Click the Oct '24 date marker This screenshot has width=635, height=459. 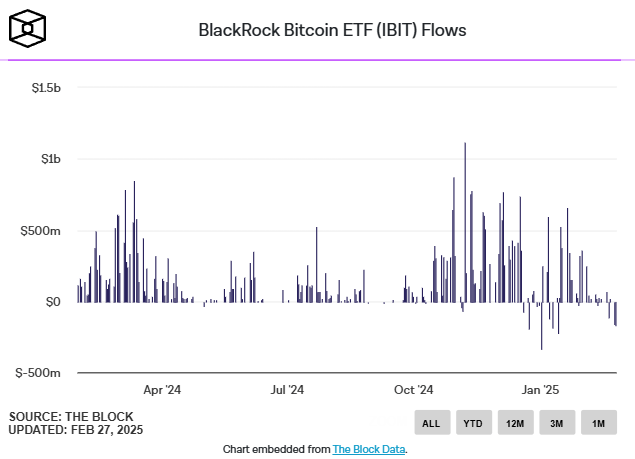(x=413, y=390)
